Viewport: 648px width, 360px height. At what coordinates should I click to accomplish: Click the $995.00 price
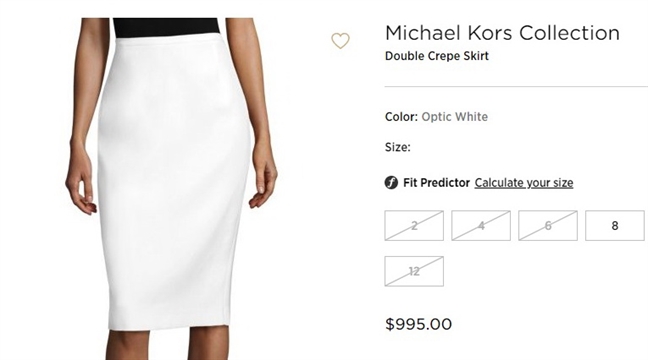coord(418,324)
